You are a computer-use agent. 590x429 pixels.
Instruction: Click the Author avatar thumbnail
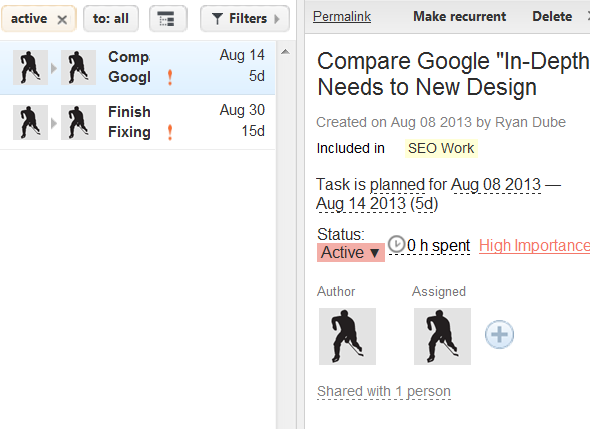[347, 336]
